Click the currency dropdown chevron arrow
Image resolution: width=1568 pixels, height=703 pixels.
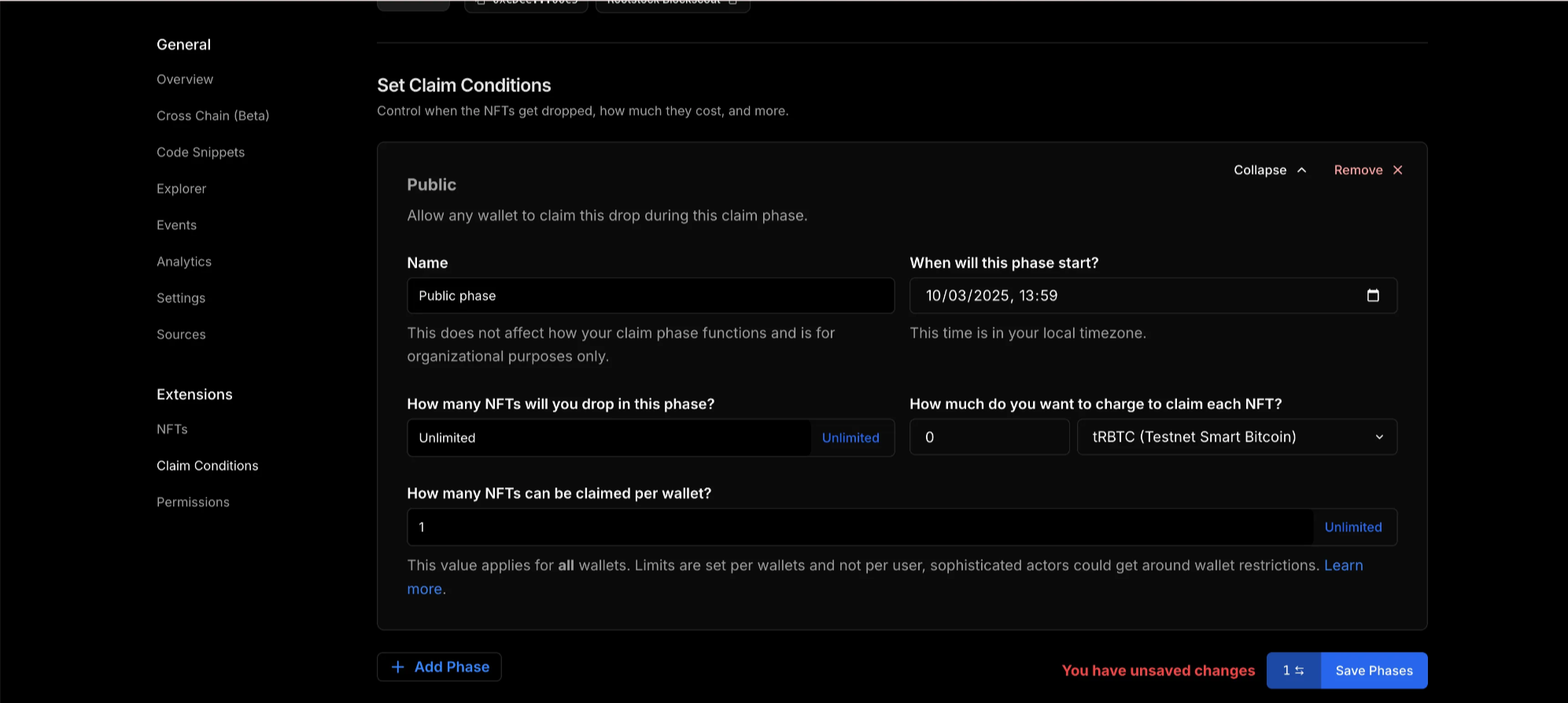coord(1378,437)
